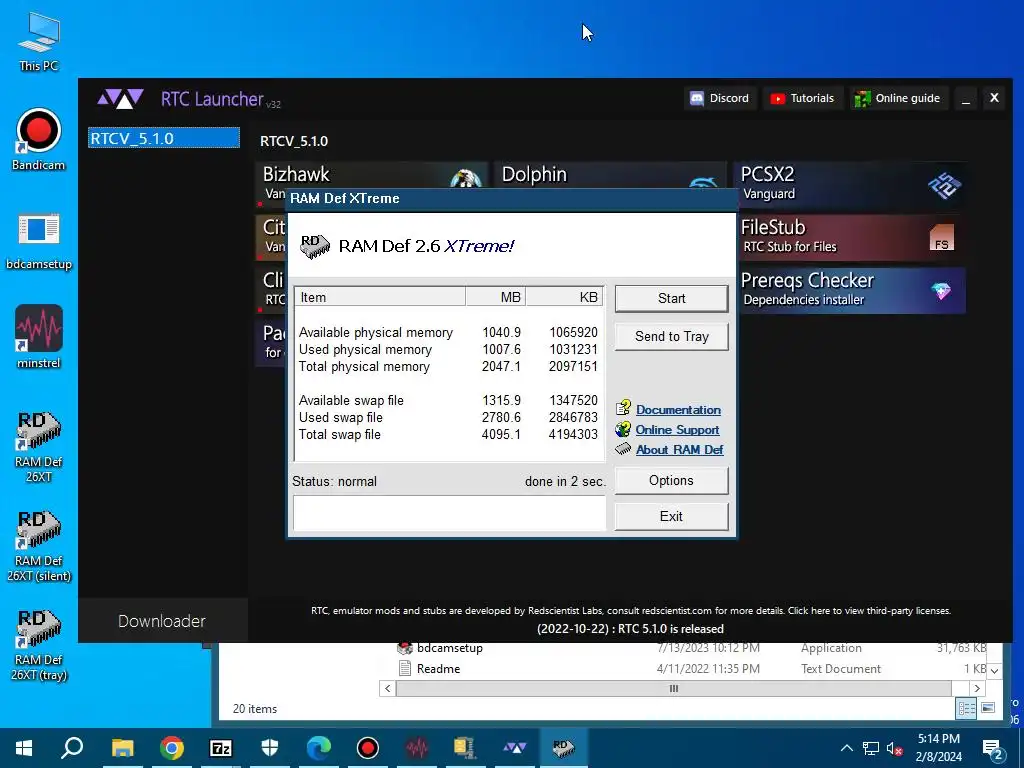Click the FileStub FS icon
This screenshot has width=1024, height=768.
point(941,238)
